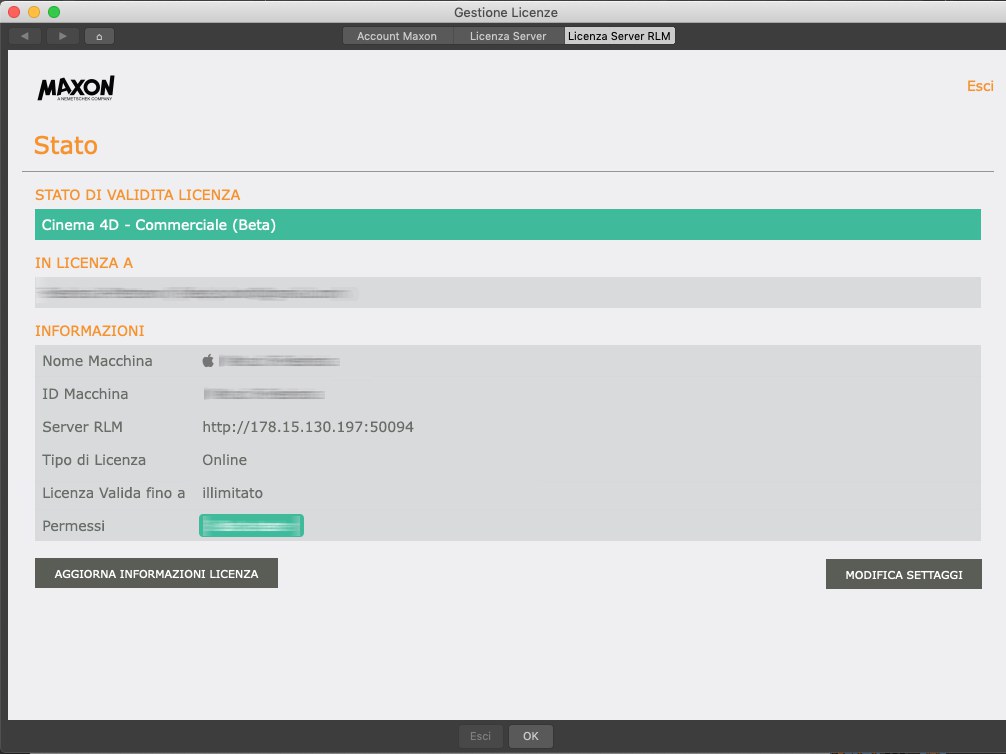Viewport: 1006px width, 754px height.
Task: Minimize the window with yellow button
Action: click(x=34, y=12)
